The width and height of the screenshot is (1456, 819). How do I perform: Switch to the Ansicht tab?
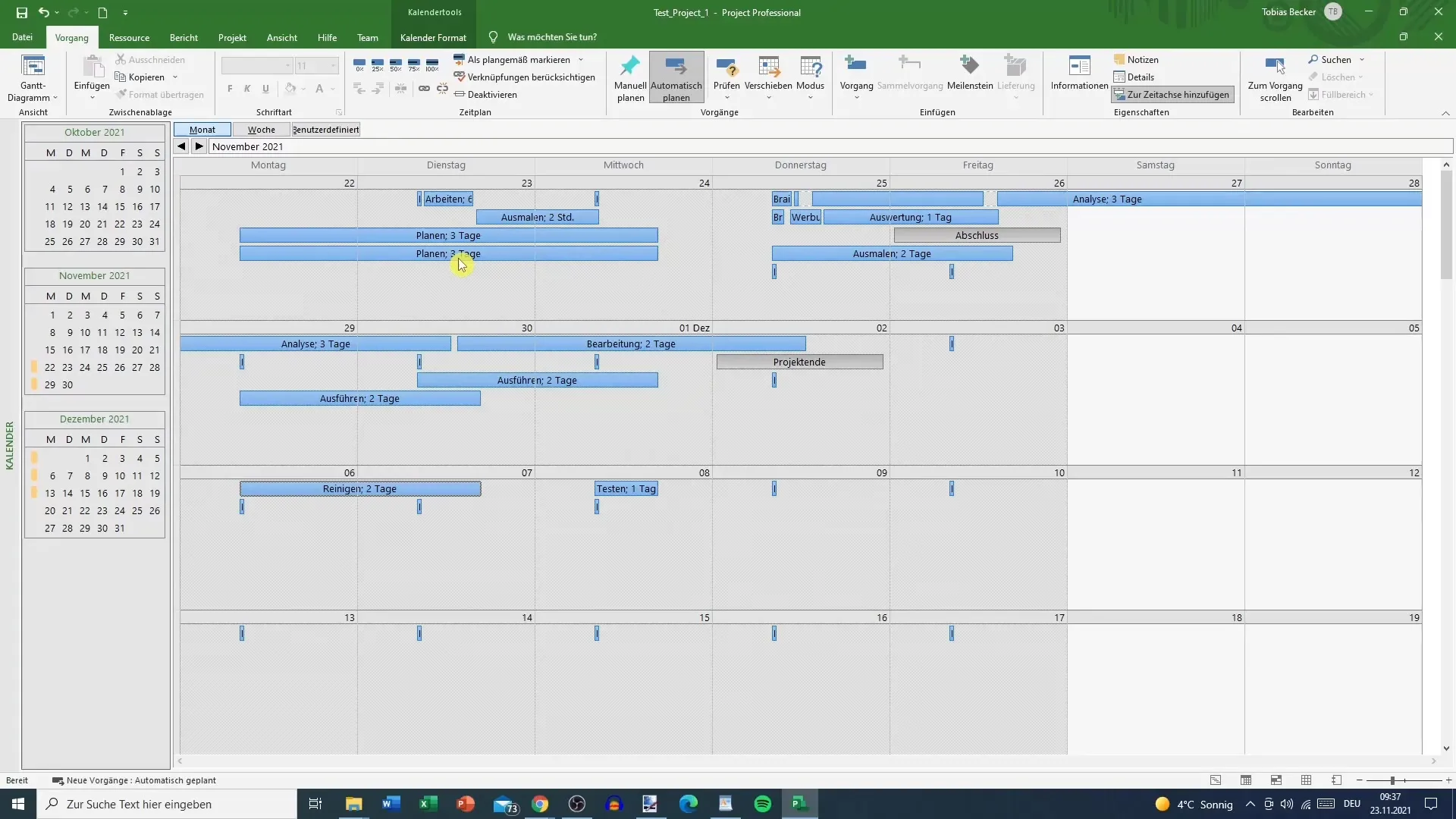point(282,37)
